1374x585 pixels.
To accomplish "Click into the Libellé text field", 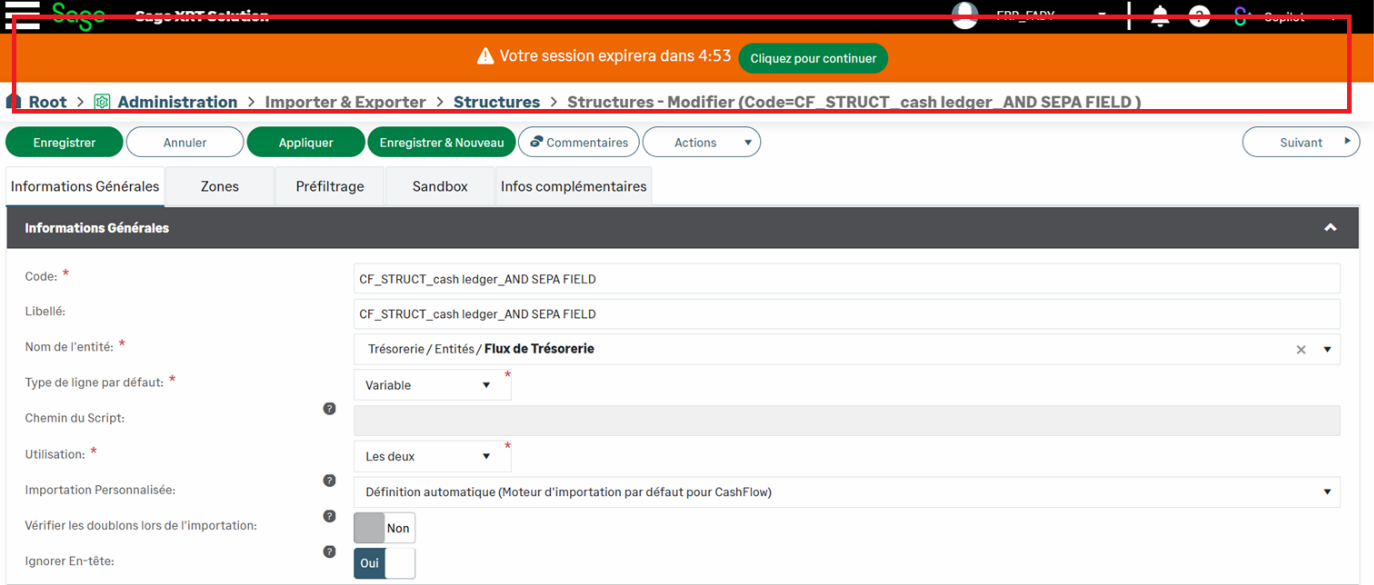I will click(x=846, y=314).
